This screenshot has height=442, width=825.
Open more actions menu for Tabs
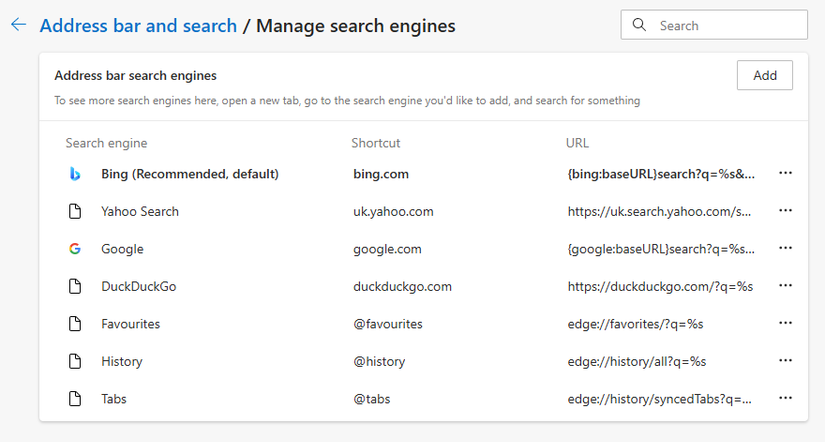point(785,399)
